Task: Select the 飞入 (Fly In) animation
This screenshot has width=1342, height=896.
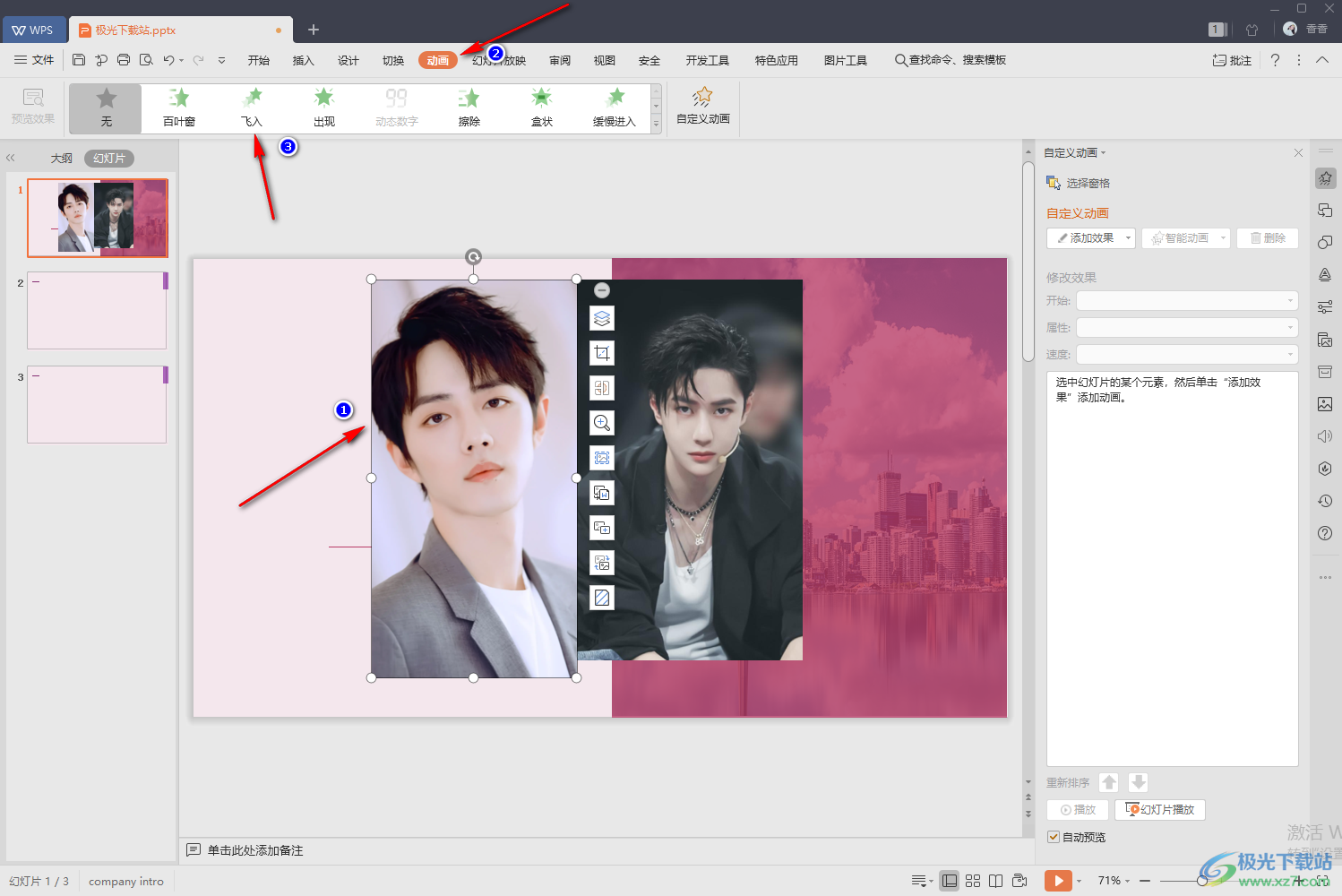Action: coord(252,108)
